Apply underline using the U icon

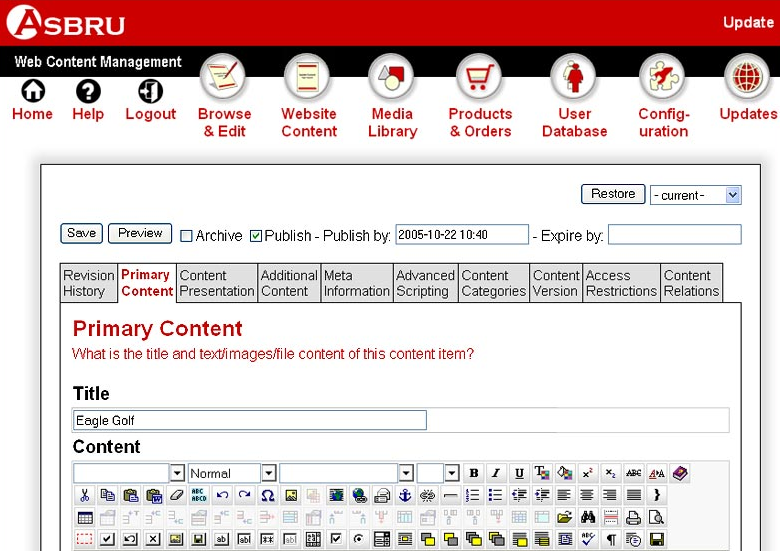coord(519,473)
